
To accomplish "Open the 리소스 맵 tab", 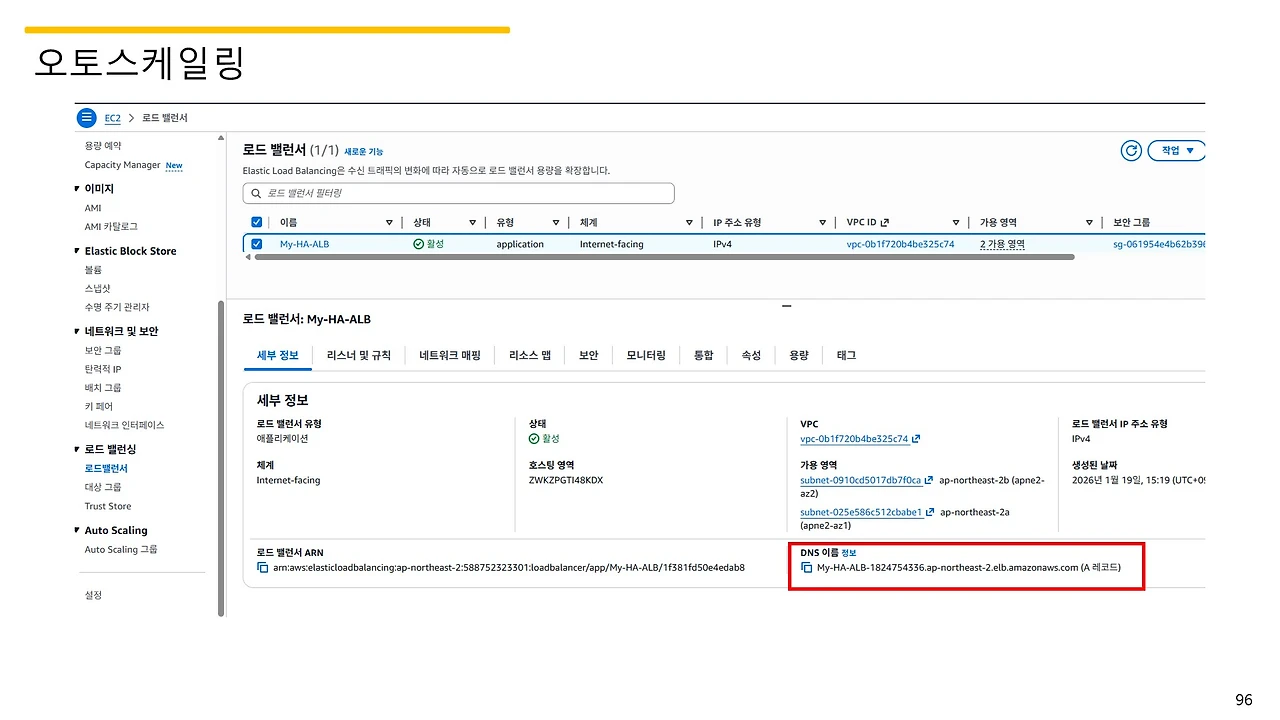I will [x=530, y=355].
